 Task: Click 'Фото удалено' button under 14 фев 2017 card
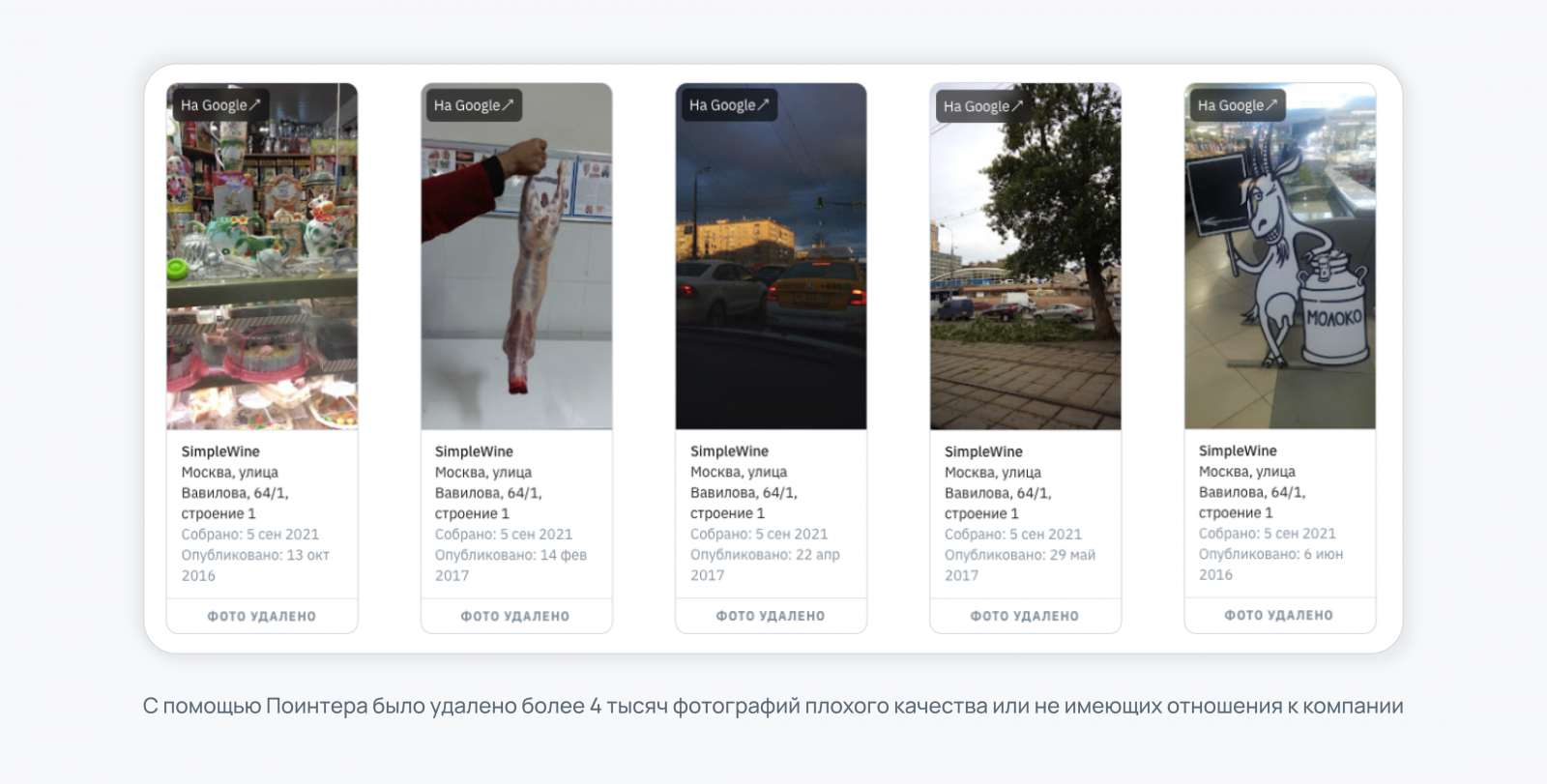(x=516, y=616)
